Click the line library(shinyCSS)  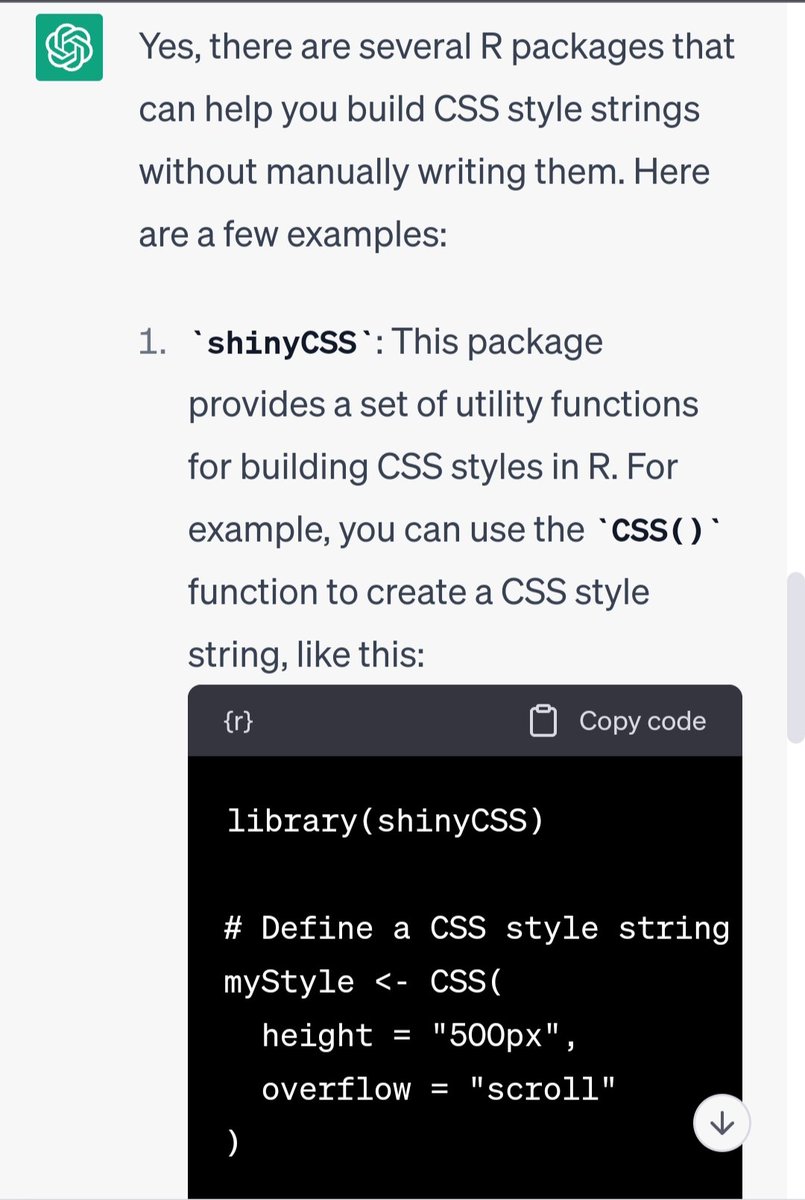[x=385, y=821]
